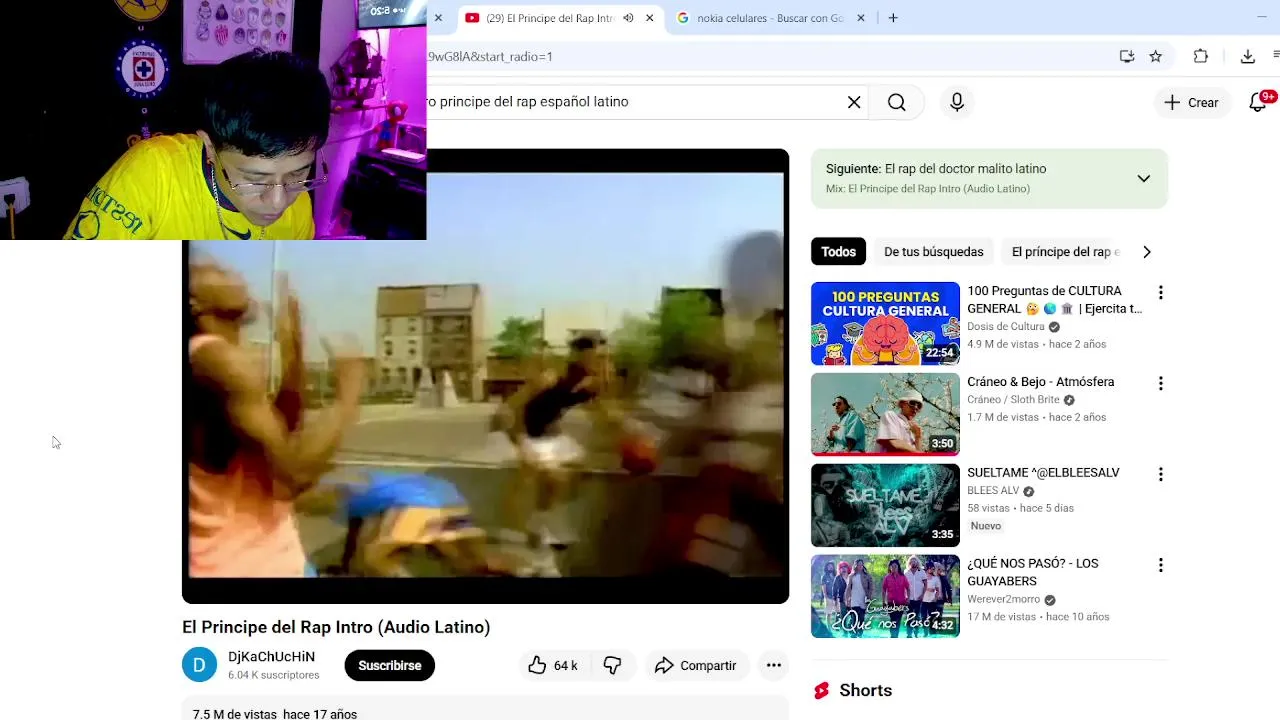Open the browser extensions puzzle icon
This screenshot has width=1280, height=720.
[1201, 57]
